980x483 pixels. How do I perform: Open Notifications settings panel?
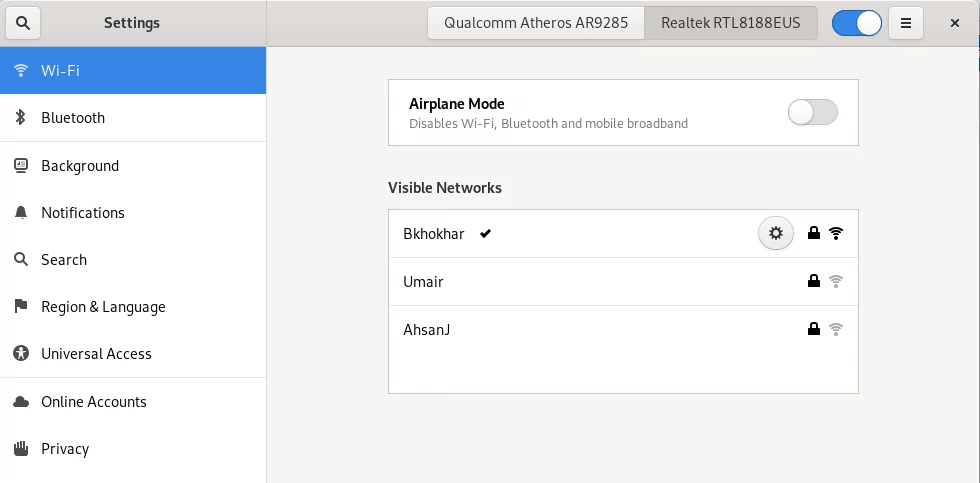[132, 212]
